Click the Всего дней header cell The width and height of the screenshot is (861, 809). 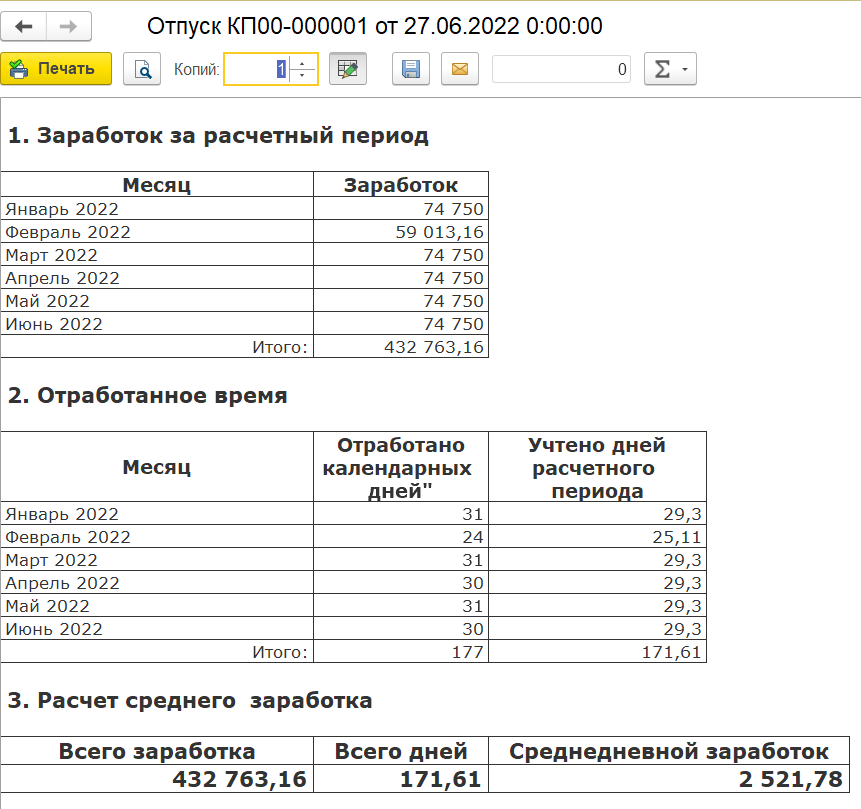point(401,751)
